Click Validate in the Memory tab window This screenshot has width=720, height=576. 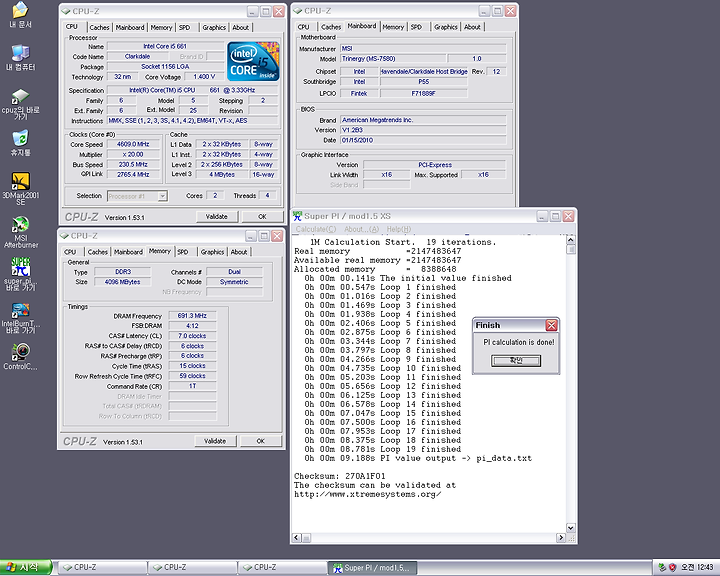click(215, 441)
